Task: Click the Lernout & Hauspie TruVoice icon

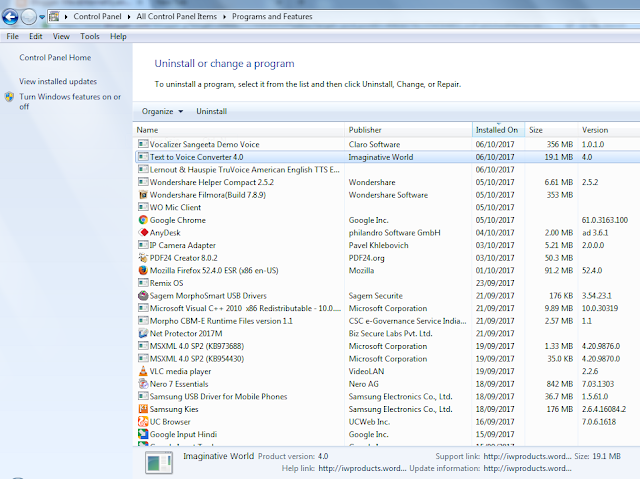Action: pyautogui.click(x=143, y=169)
